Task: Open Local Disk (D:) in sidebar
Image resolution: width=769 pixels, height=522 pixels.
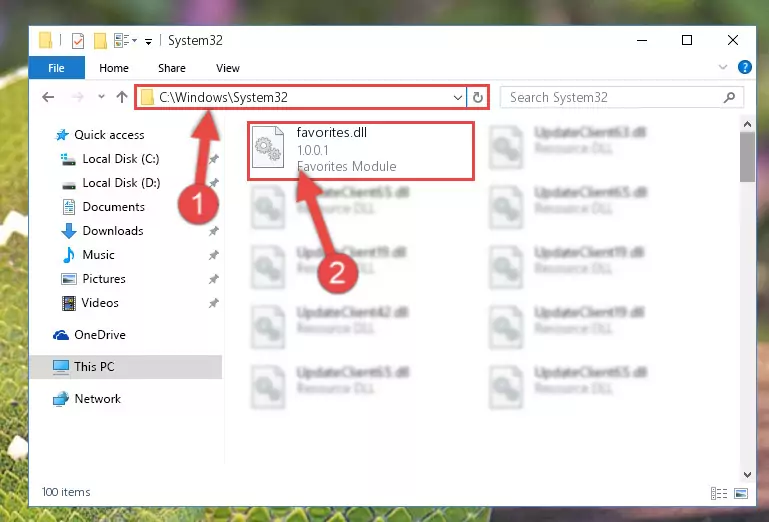Action: pos(121,183)
